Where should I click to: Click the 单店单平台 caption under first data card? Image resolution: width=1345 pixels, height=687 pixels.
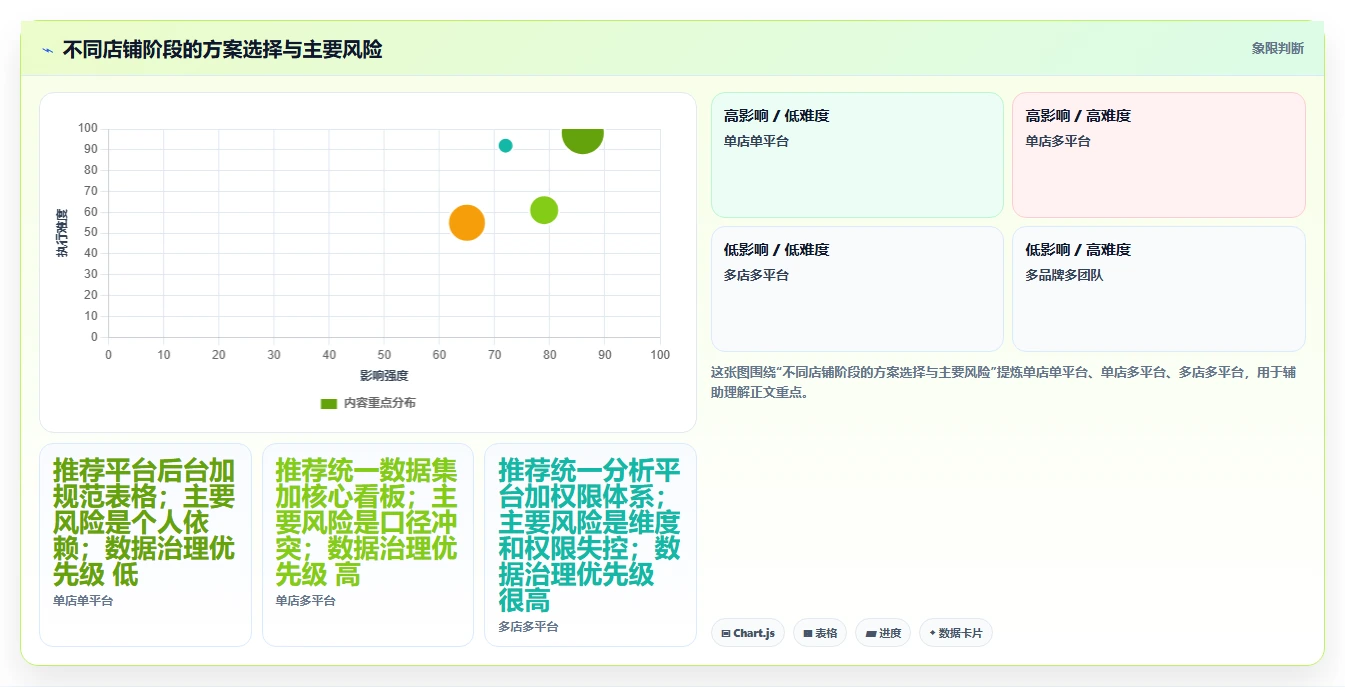83,601
